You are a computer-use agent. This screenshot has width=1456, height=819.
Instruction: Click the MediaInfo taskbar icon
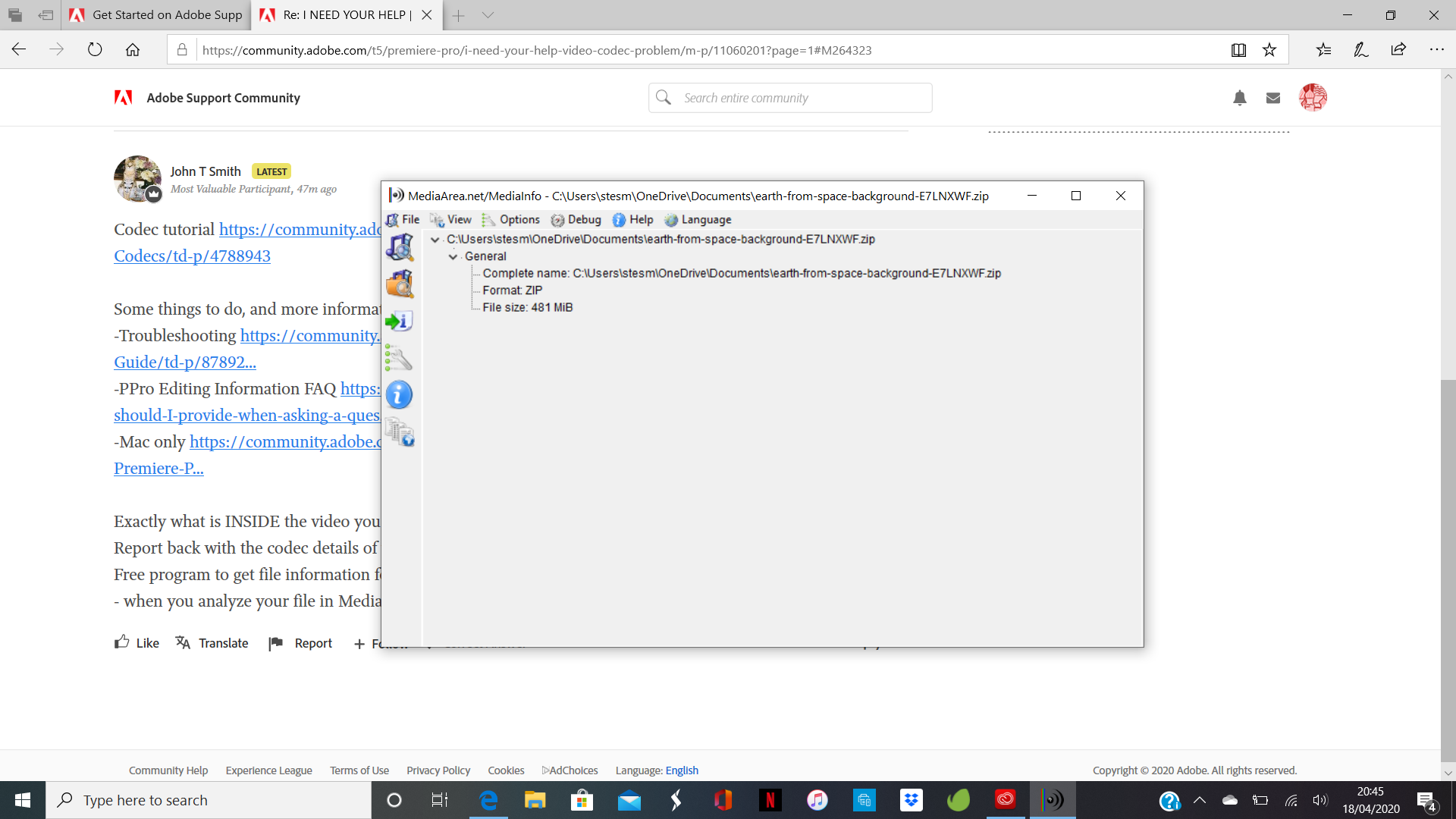click(1053, 800)
